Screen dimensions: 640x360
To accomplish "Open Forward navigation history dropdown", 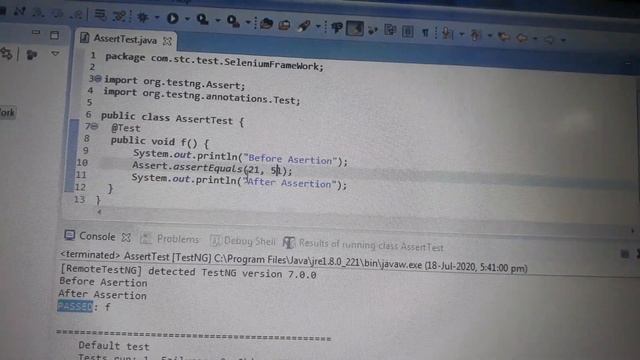I will pyautogui.click(x=563, y=40).
